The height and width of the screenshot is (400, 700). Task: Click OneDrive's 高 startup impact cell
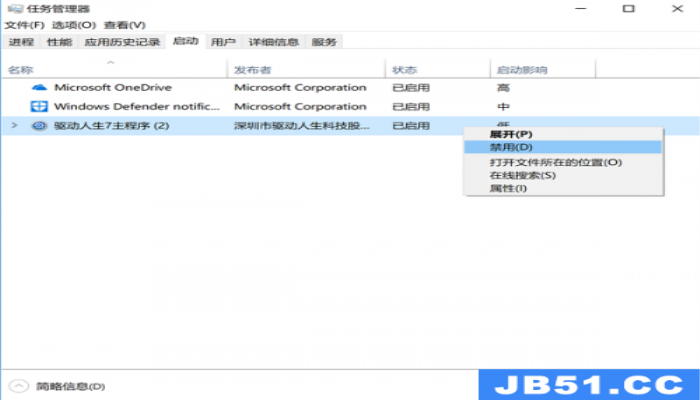pos(503,88)
